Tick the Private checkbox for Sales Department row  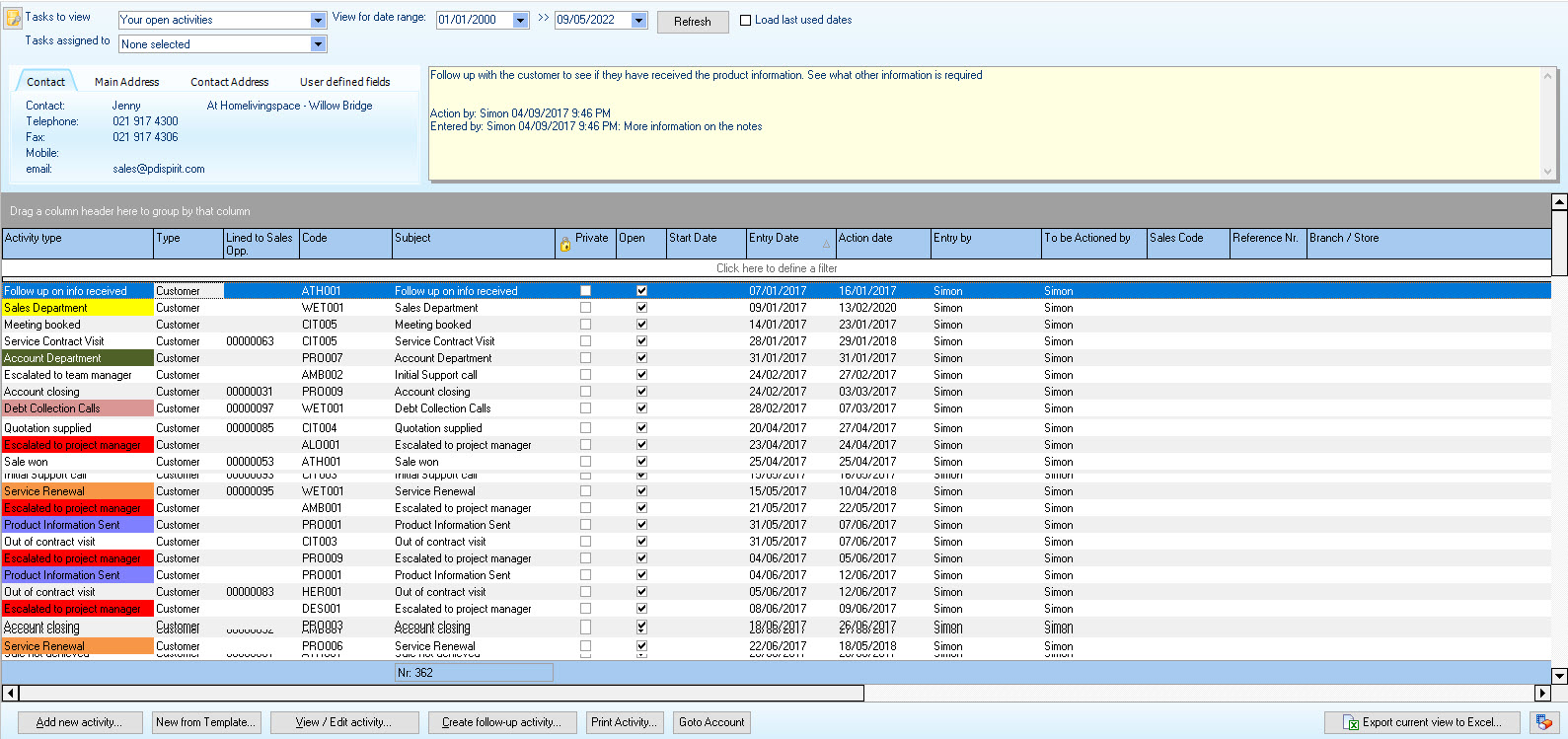pyautogui.click(x=585, y=308)
